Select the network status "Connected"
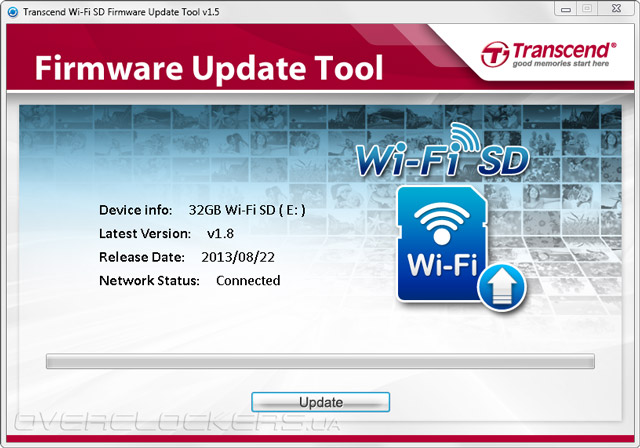Screen dimensions: 640x448 click(248, 280)
